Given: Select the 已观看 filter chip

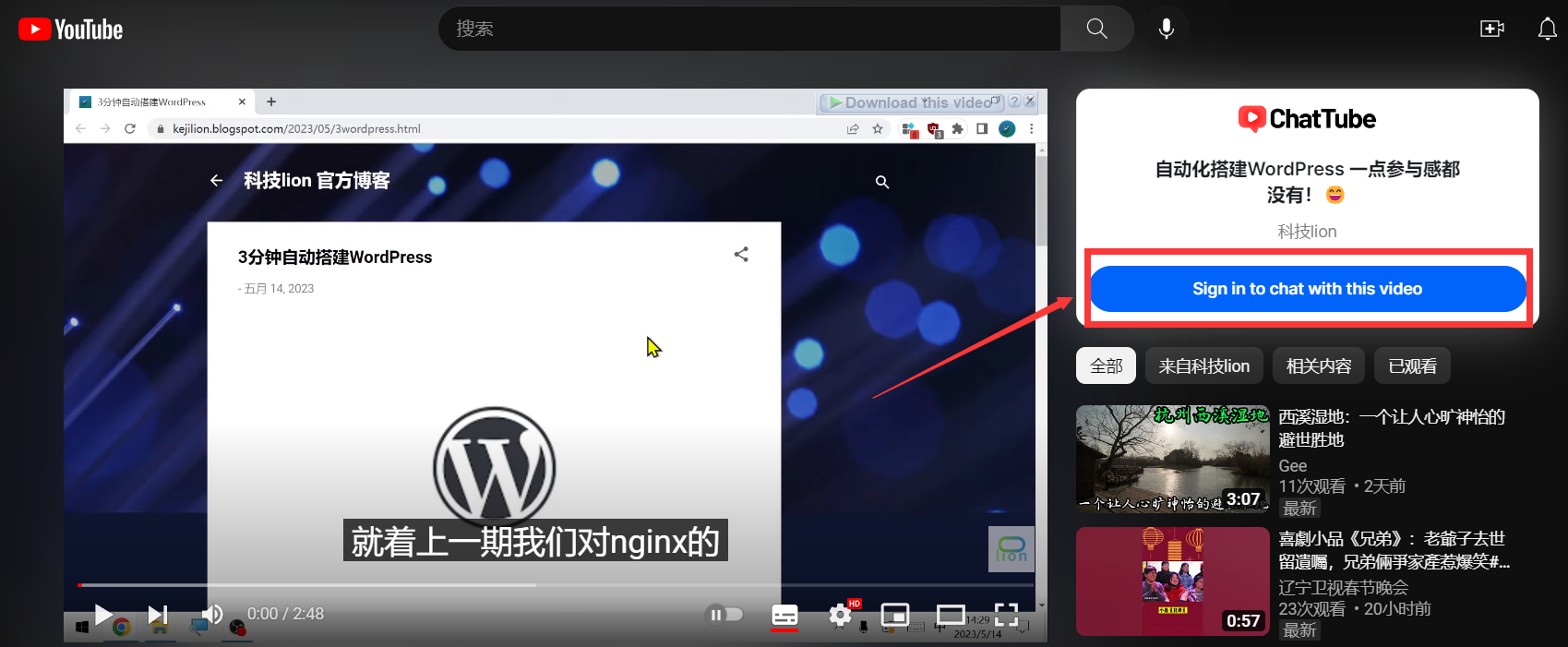Looking at the screenshot, I should point(1412,366).
